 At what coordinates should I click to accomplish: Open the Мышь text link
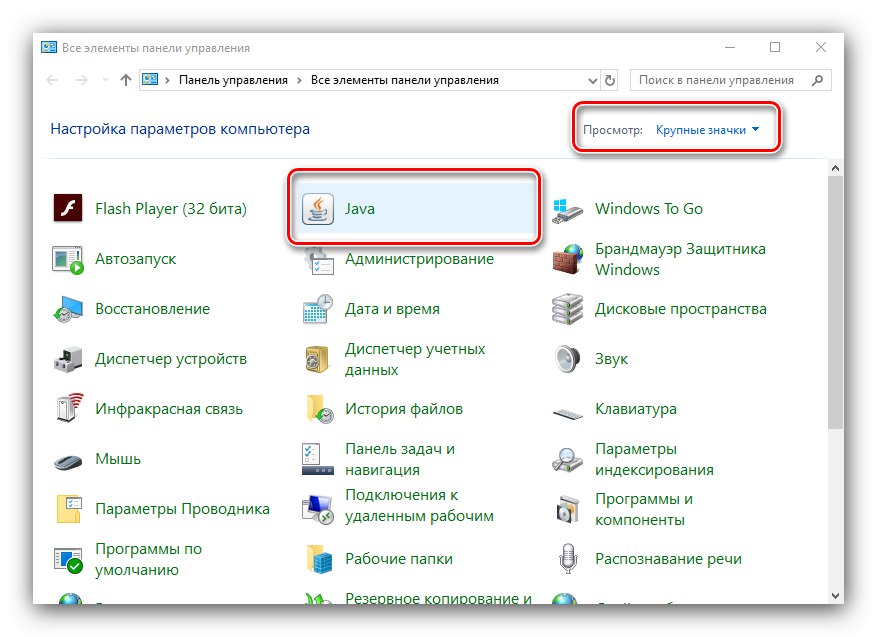[118, 459]
